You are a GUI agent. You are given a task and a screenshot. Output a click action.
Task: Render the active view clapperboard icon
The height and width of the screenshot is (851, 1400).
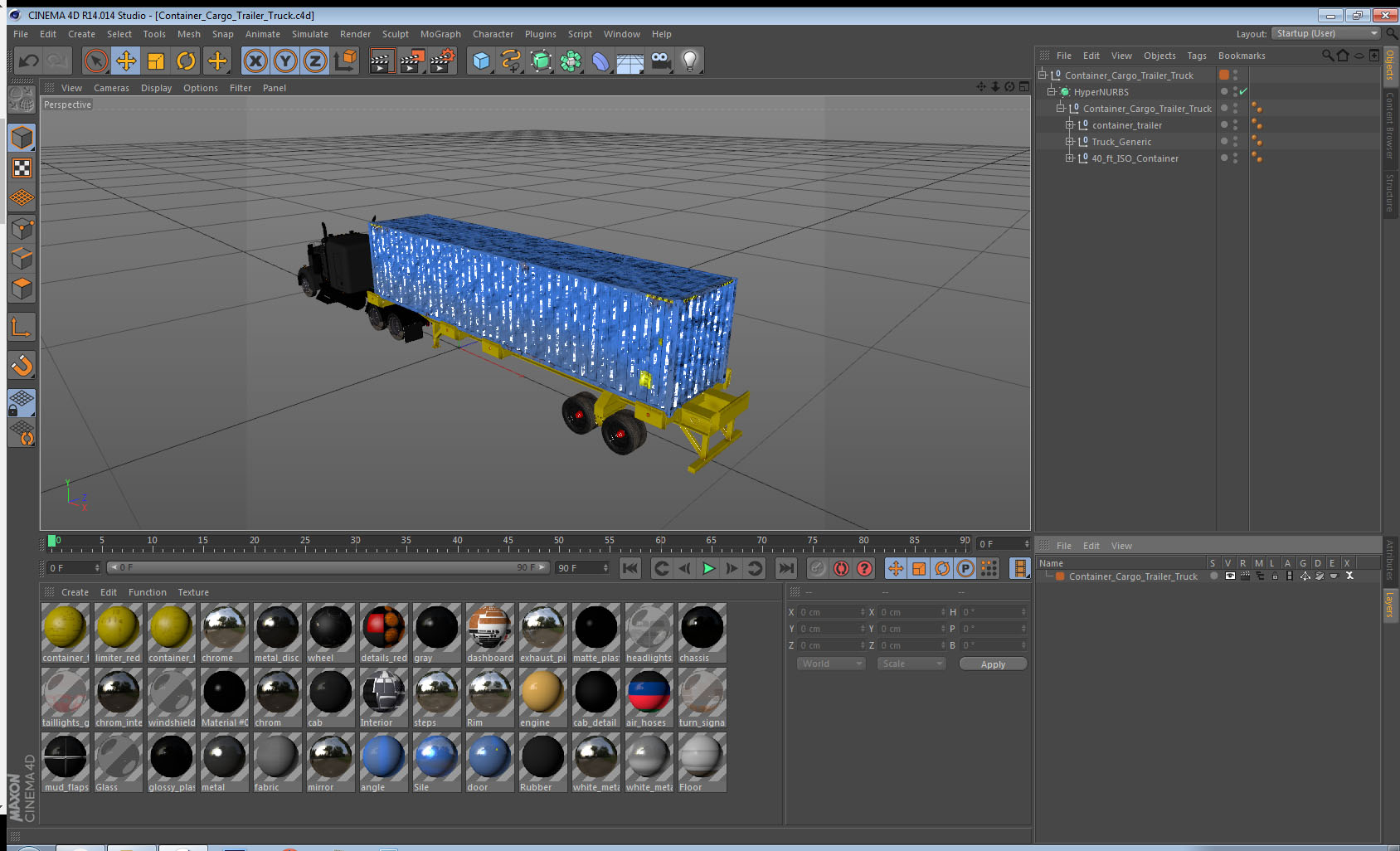(x=381, y=61)
